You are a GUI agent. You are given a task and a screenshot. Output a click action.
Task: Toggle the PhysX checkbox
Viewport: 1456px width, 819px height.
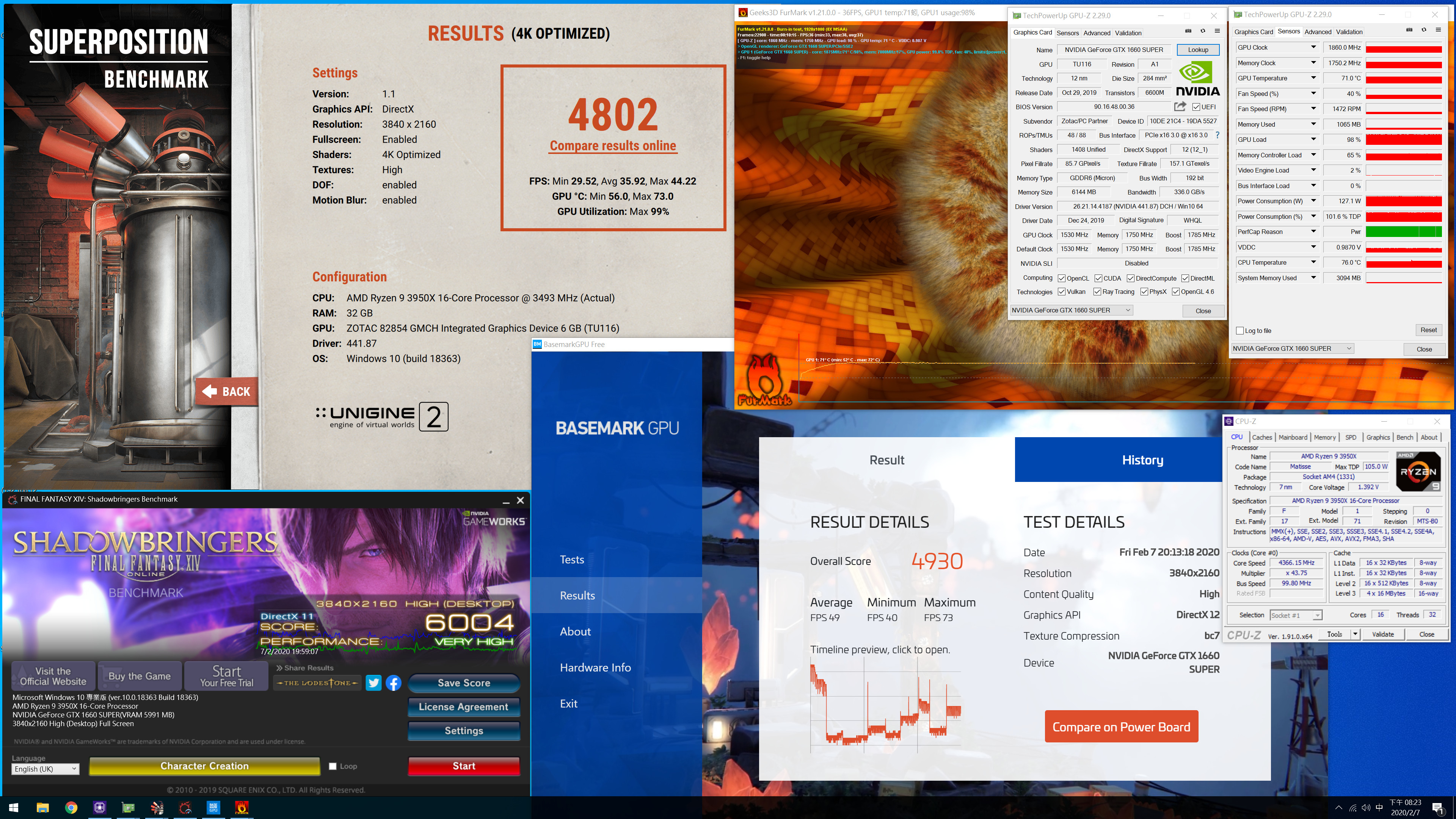click(1144, 292)
